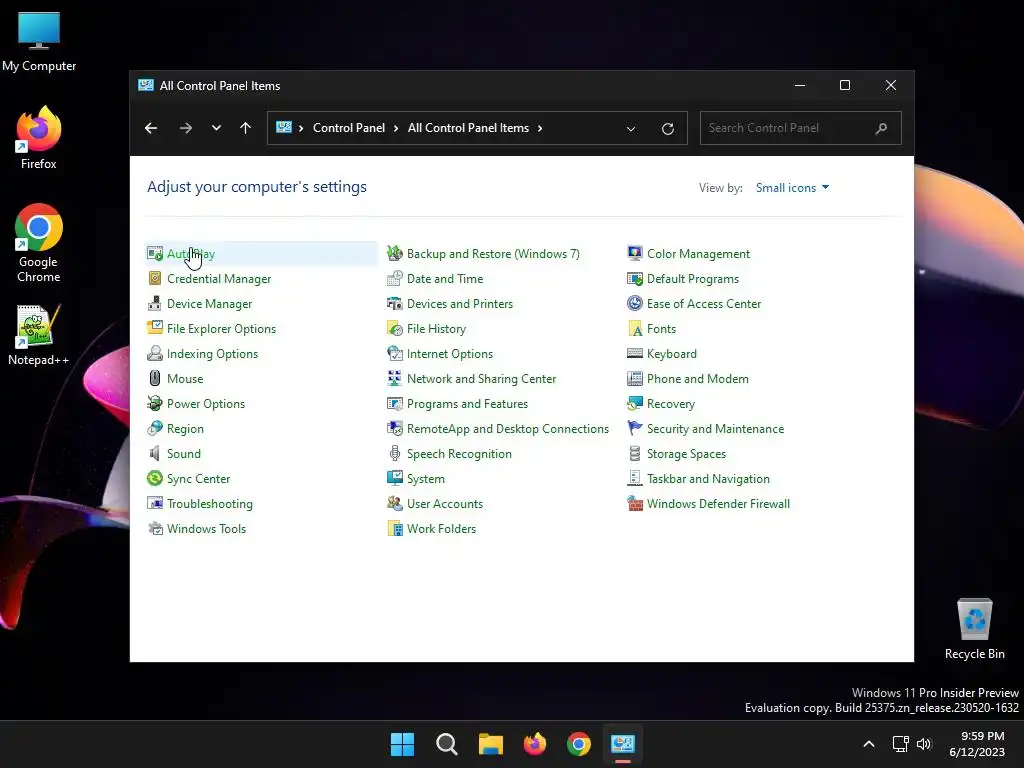Open Work Folders link

[441, 528]
